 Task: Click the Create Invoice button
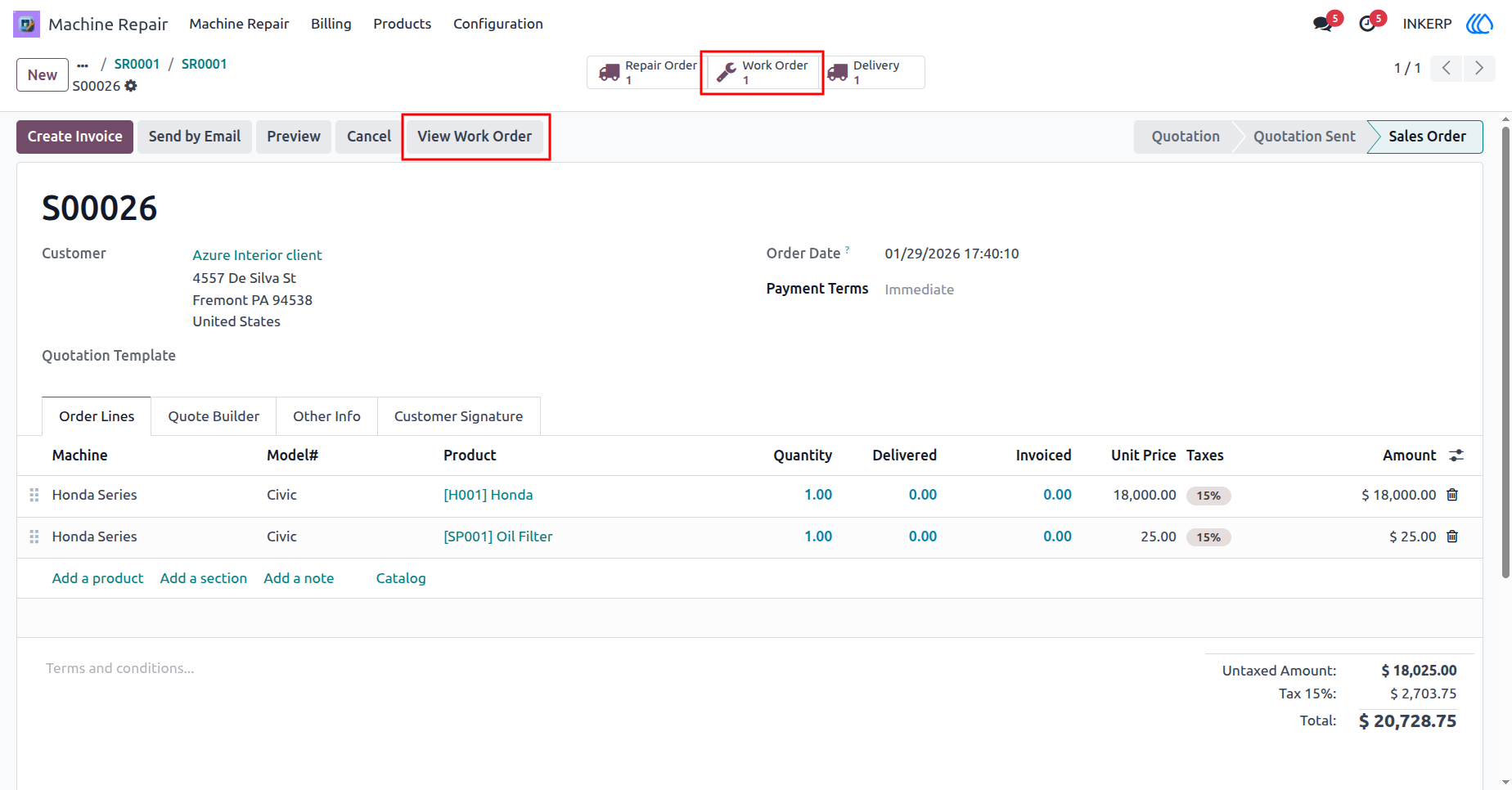point(74,137)
